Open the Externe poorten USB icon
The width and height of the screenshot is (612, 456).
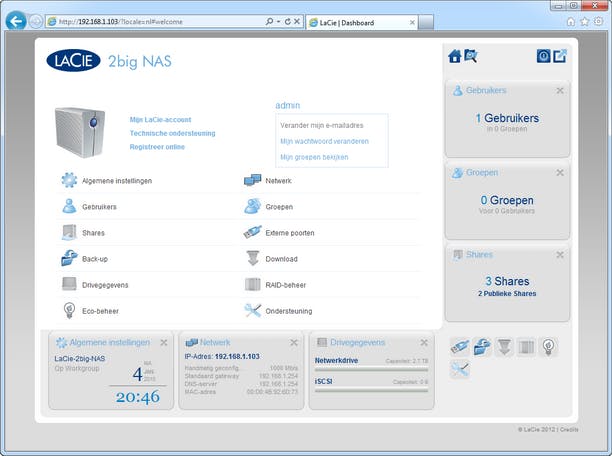click(x=253, y=232)
